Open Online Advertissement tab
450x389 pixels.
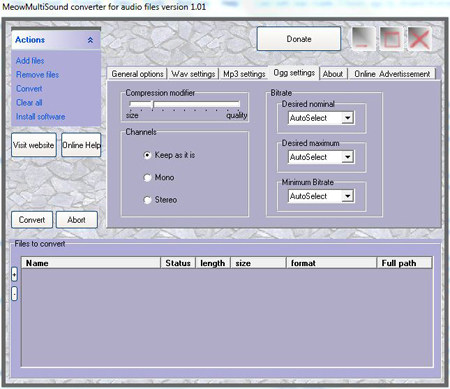[392, 74]
